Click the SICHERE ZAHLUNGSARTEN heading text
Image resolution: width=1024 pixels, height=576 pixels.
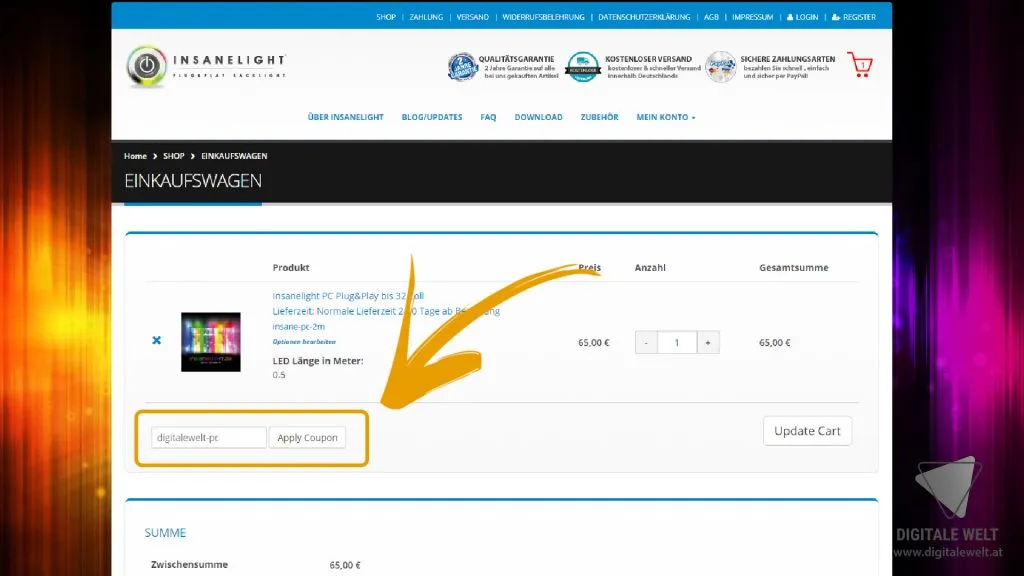click(788, 59)
